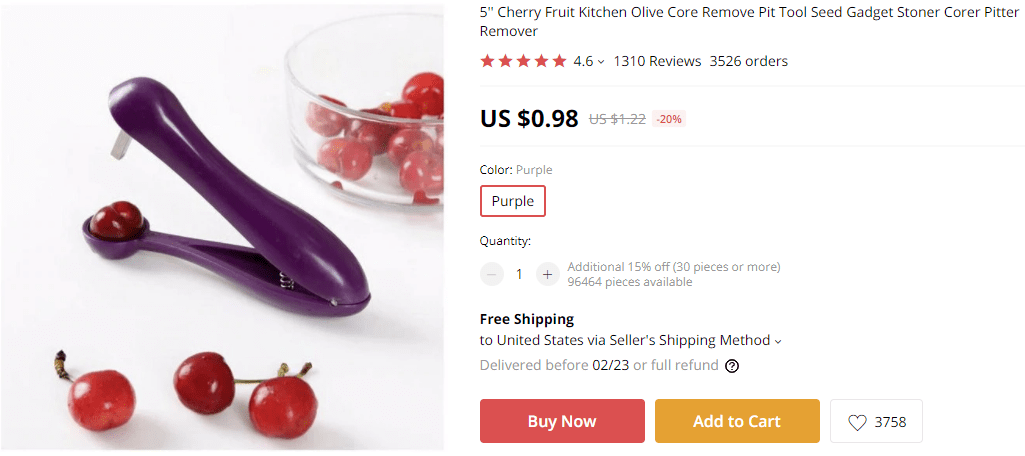Open the 1310 Reviews link
The image size is (1025, 456).
(657, 61)
